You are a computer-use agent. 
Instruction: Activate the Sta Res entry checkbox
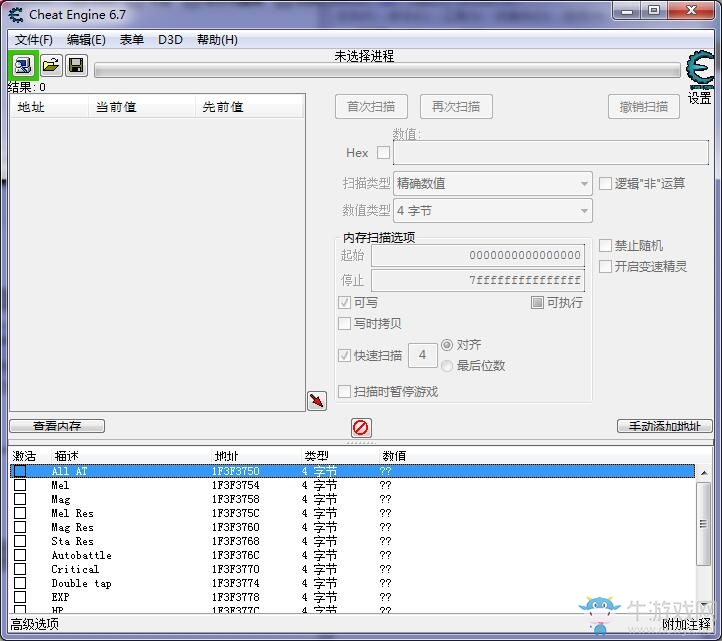(x=20, y=541)
